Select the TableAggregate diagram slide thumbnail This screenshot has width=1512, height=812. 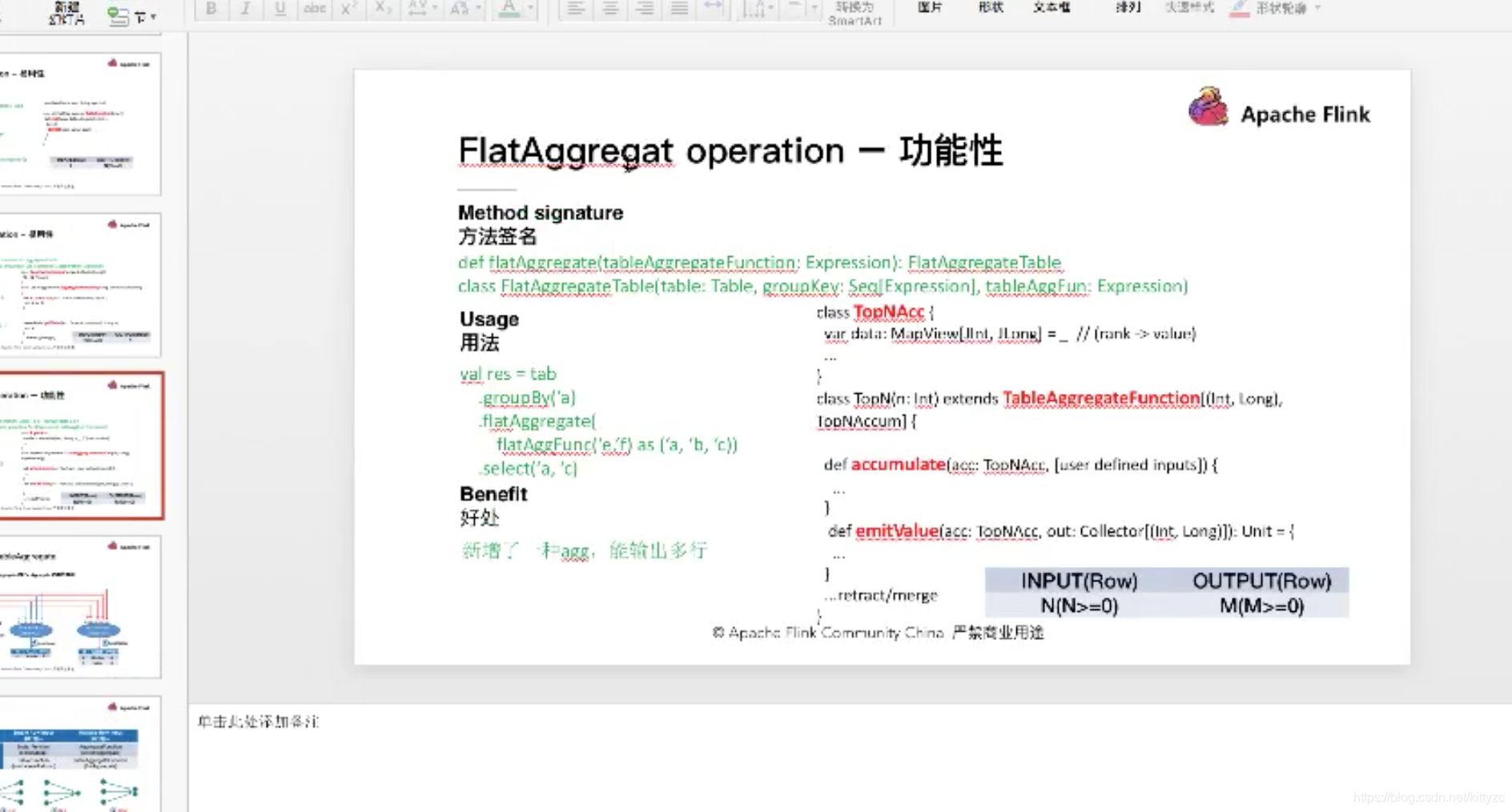79,606
